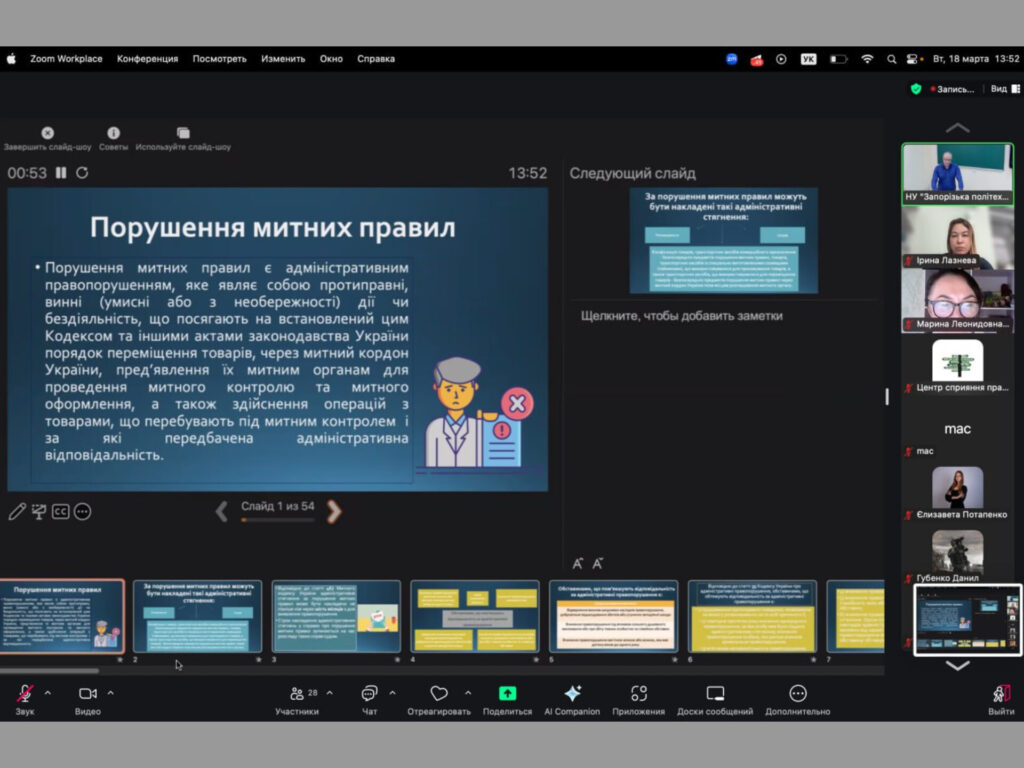Image resolution: width=1024 pixels, height=768 pixels.
Task: Select slide 3 thumbnail in the filmstrip
Action: (x=336, y=616)
